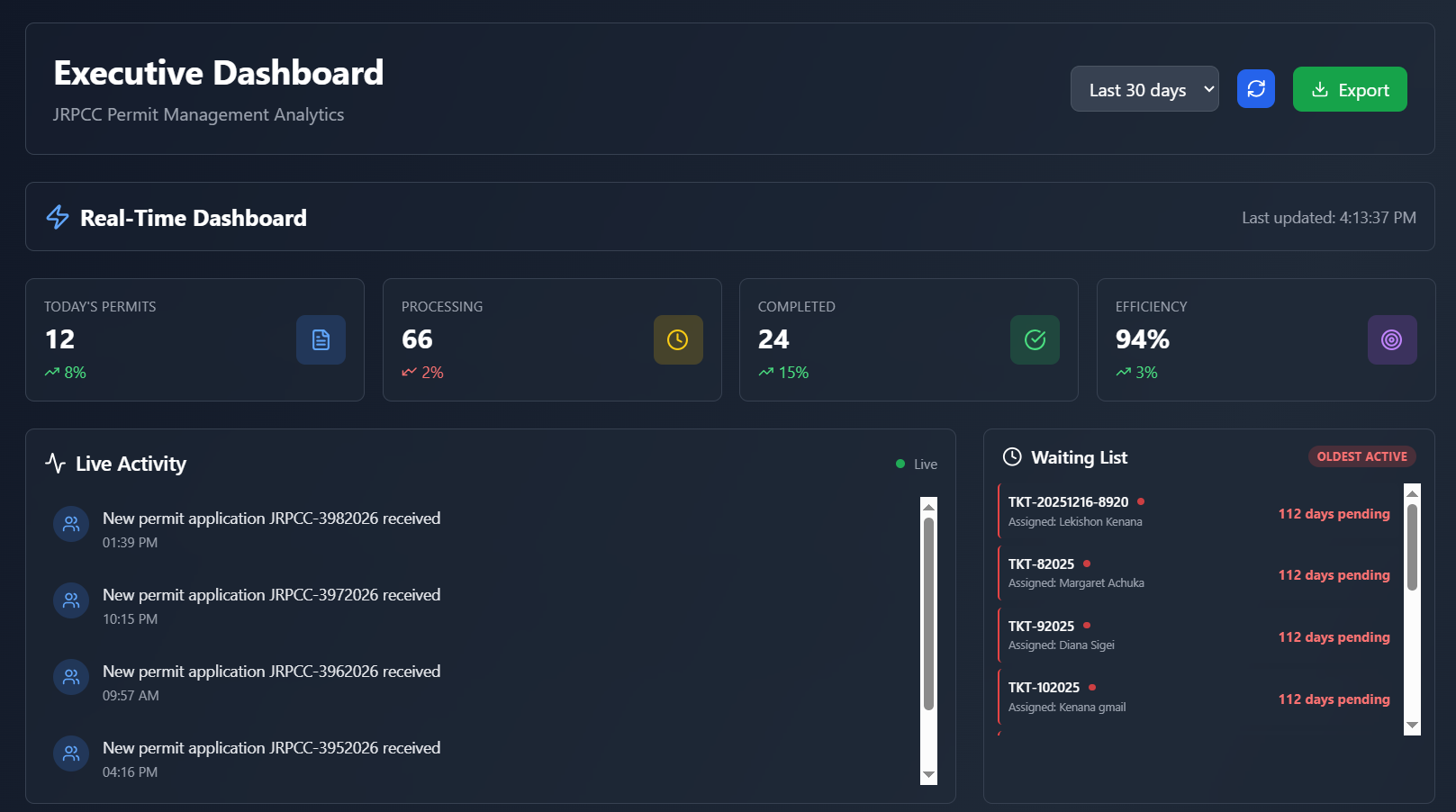Click the waveform icon next to Live Activity

(x=56, y=464)
